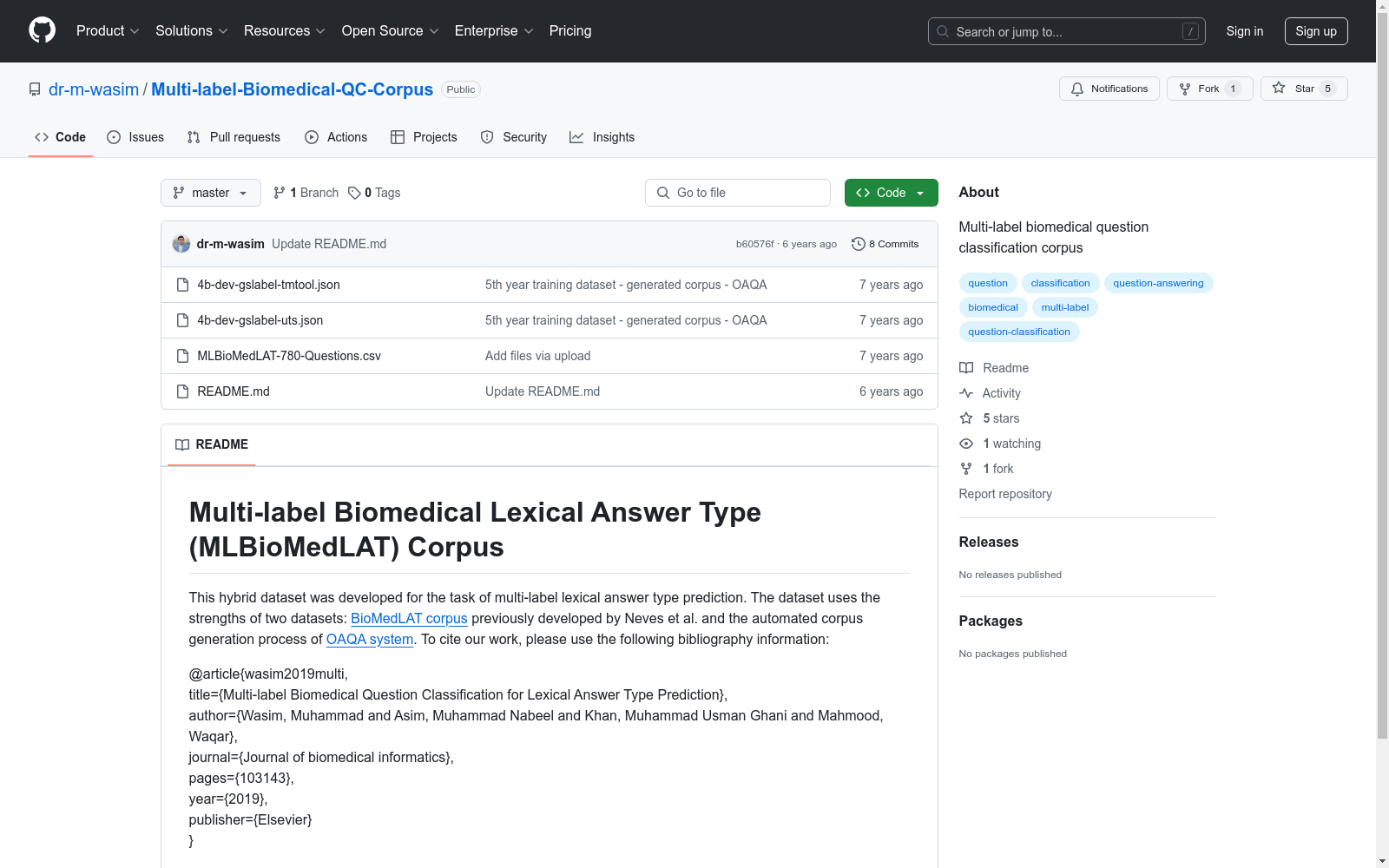Click the code brackets icon in green button

click(x=863, y=193)
